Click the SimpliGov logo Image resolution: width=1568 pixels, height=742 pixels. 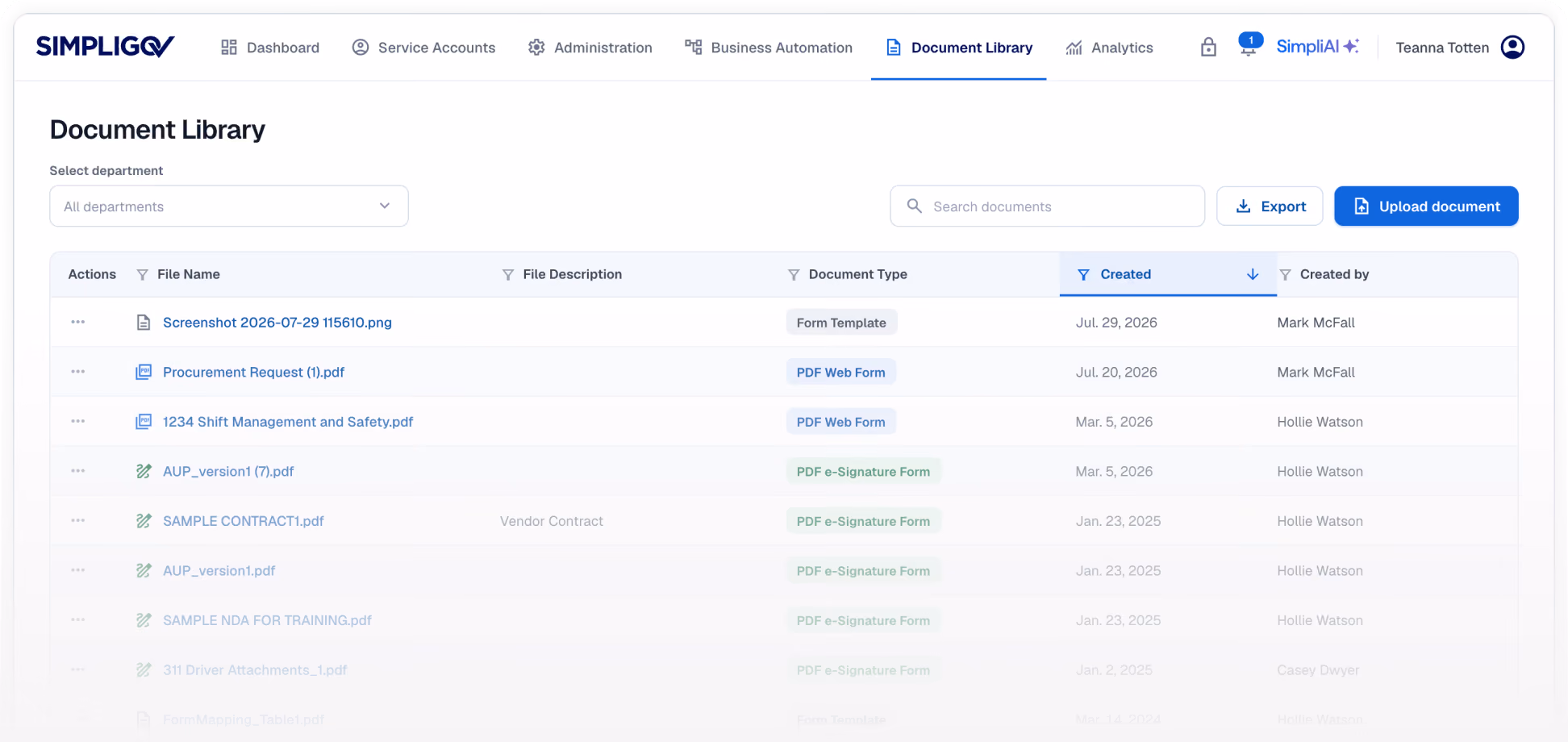(105, 47)
